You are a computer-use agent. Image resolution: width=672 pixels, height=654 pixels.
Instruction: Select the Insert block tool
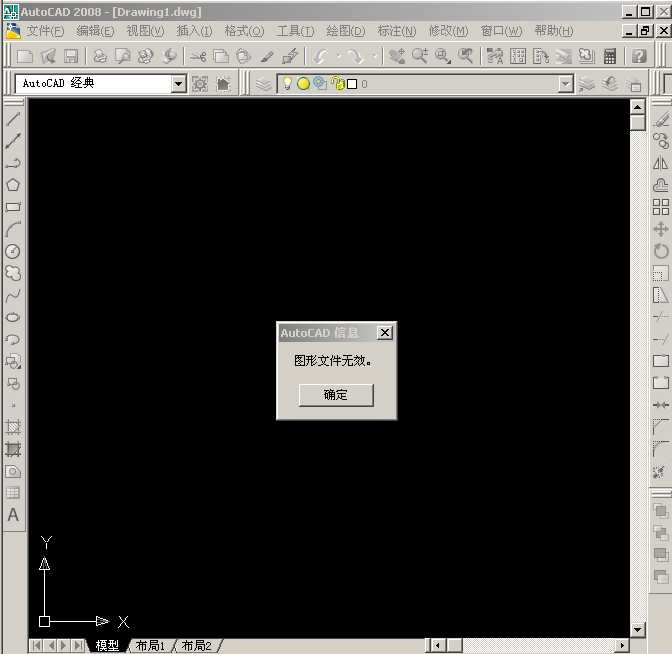[13, 361]
